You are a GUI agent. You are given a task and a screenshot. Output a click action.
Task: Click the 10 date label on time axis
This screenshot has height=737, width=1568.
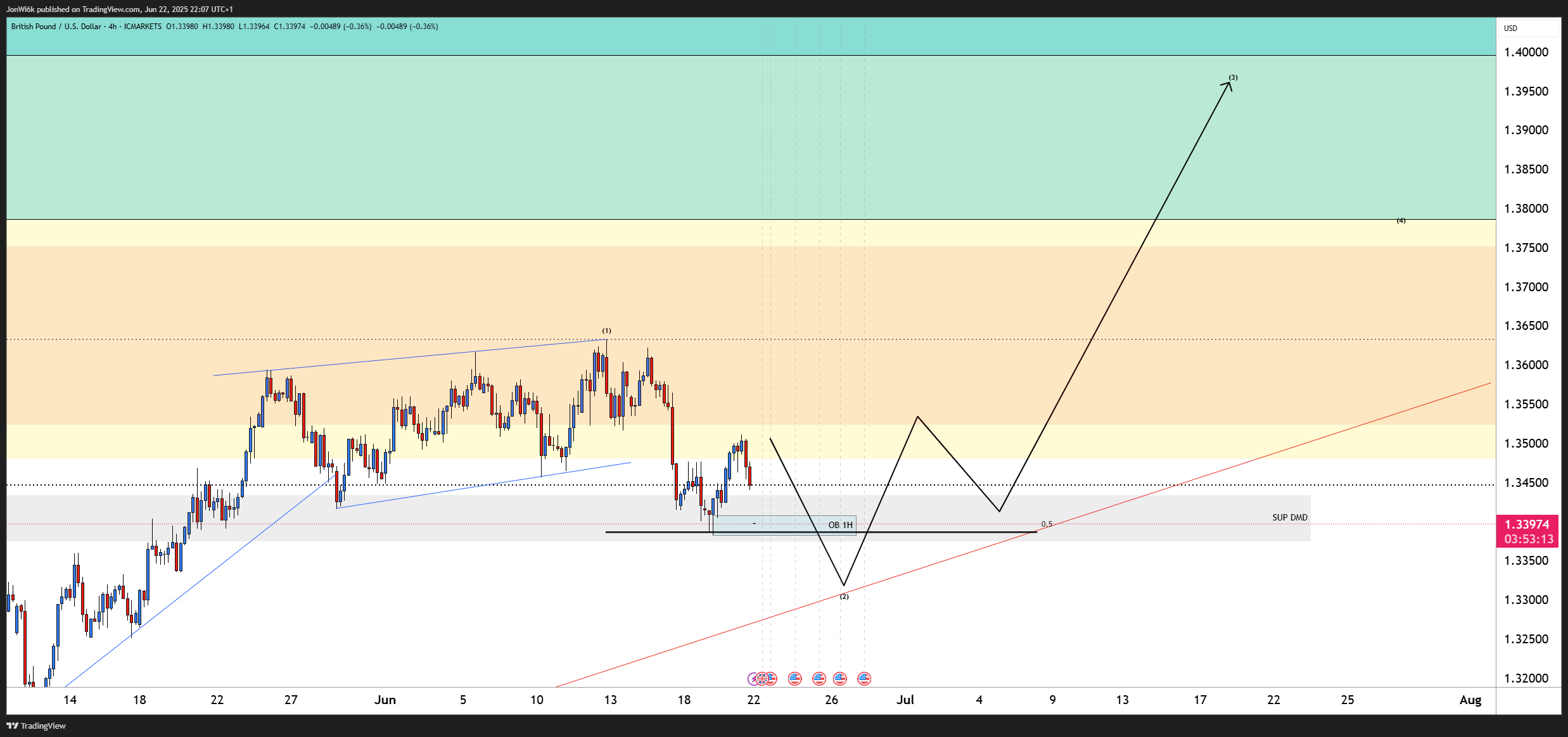click(x=537, y=700)
